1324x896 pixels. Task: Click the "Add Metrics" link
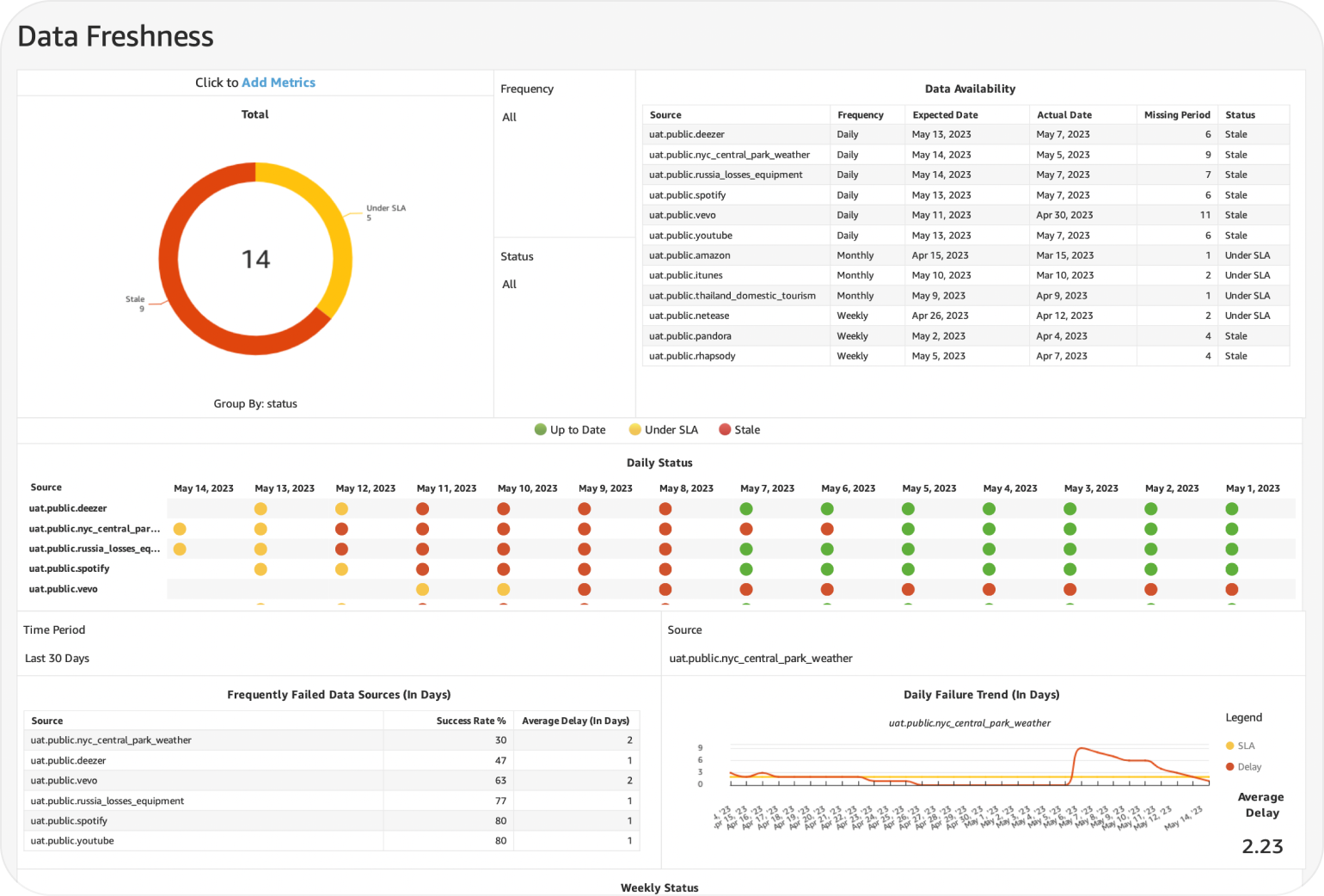[279, 83]
